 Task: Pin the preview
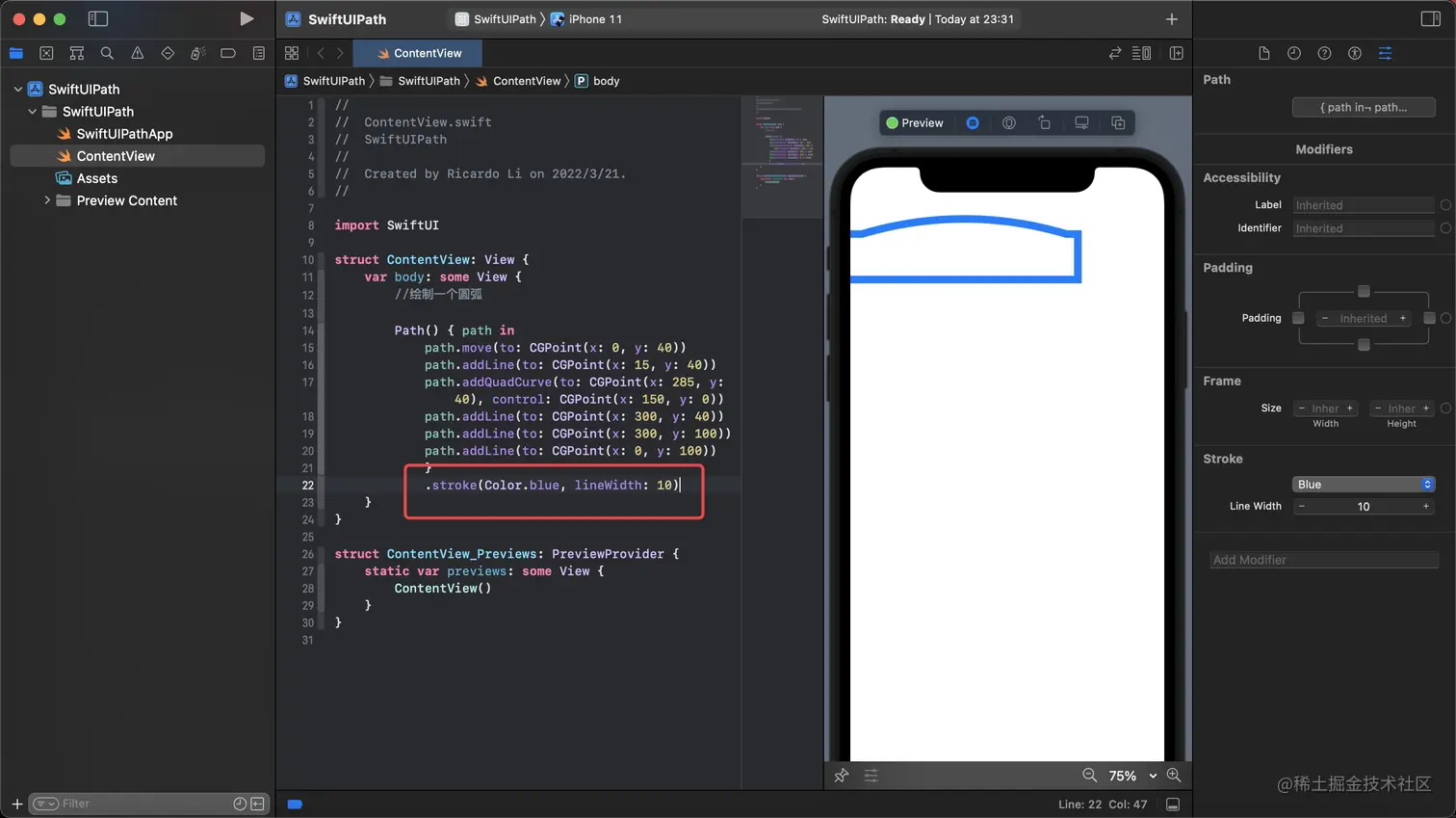click(842, 776)
